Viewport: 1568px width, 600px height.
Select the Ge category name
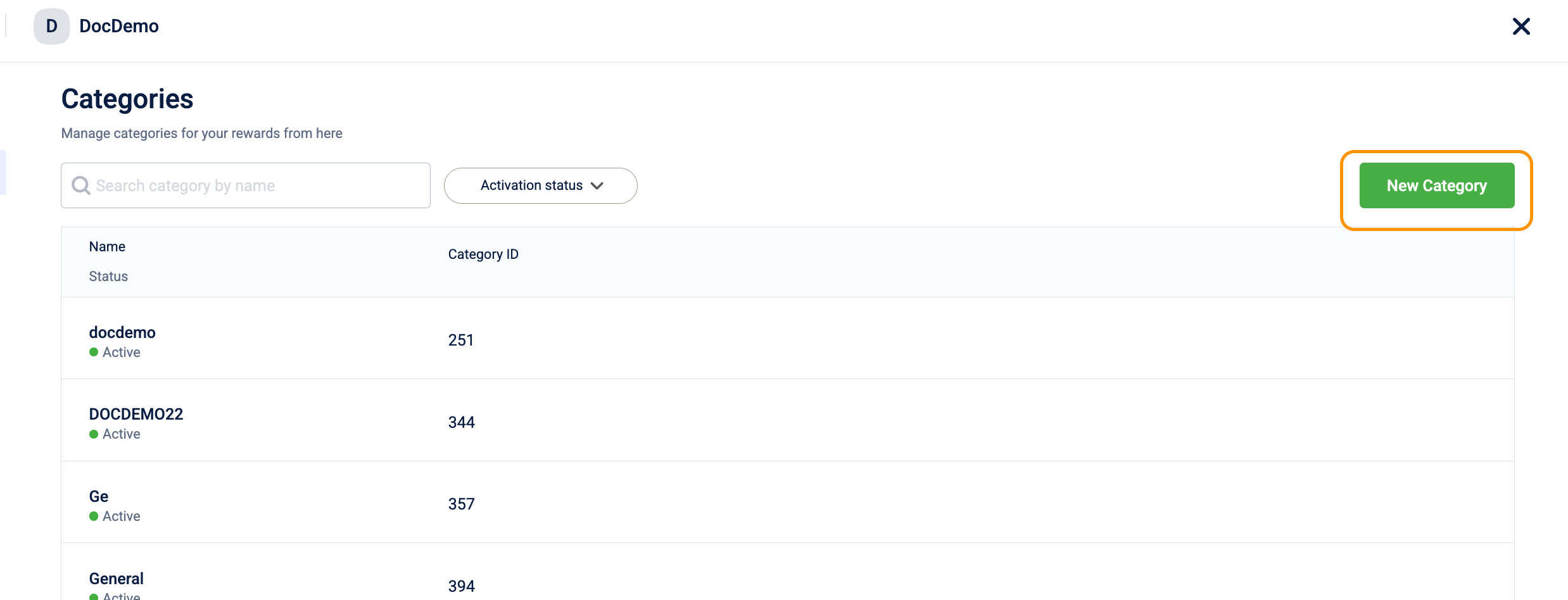pos(99,497)
